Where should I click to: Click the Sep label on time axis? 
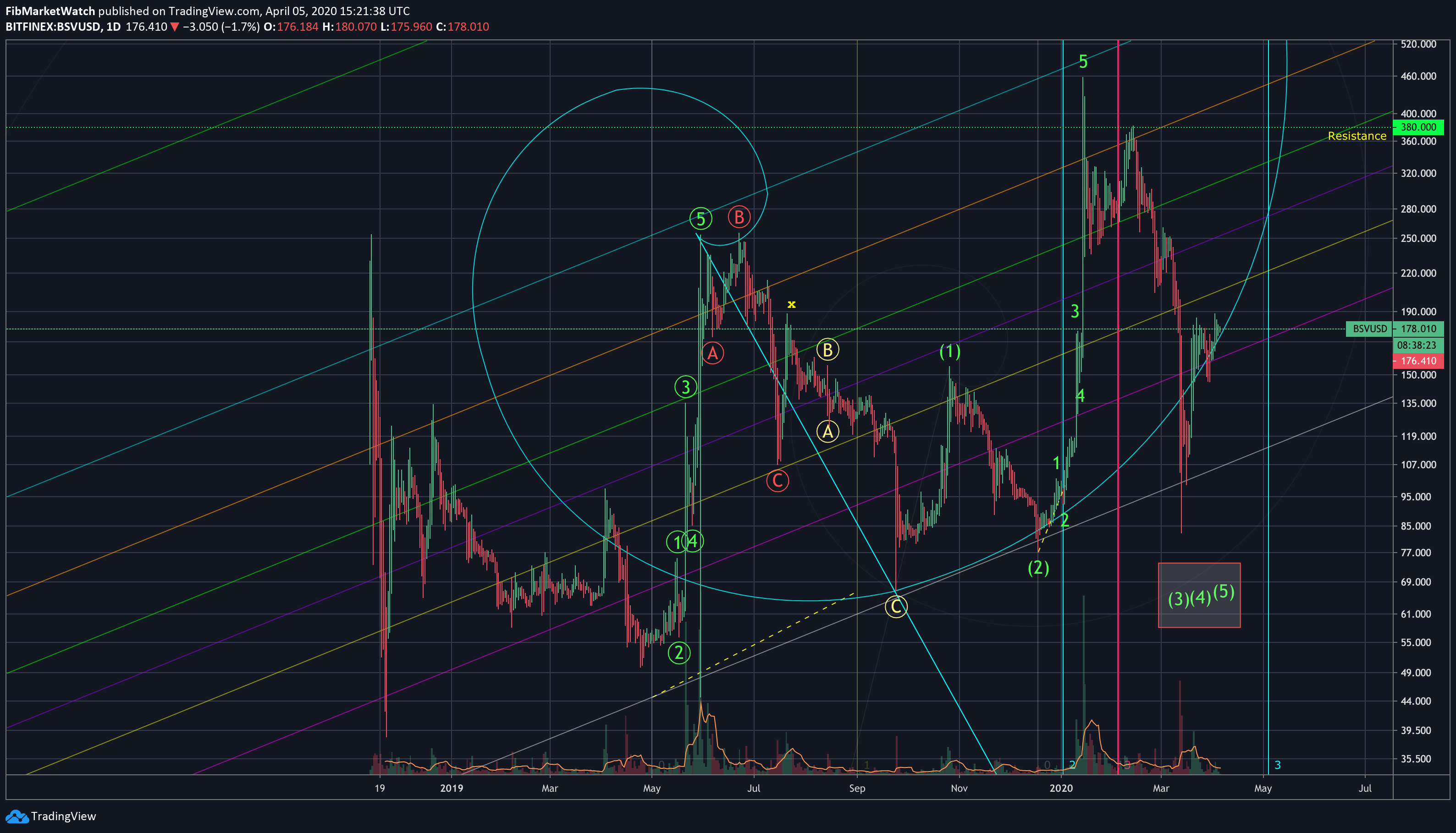(x=857, y=789)
